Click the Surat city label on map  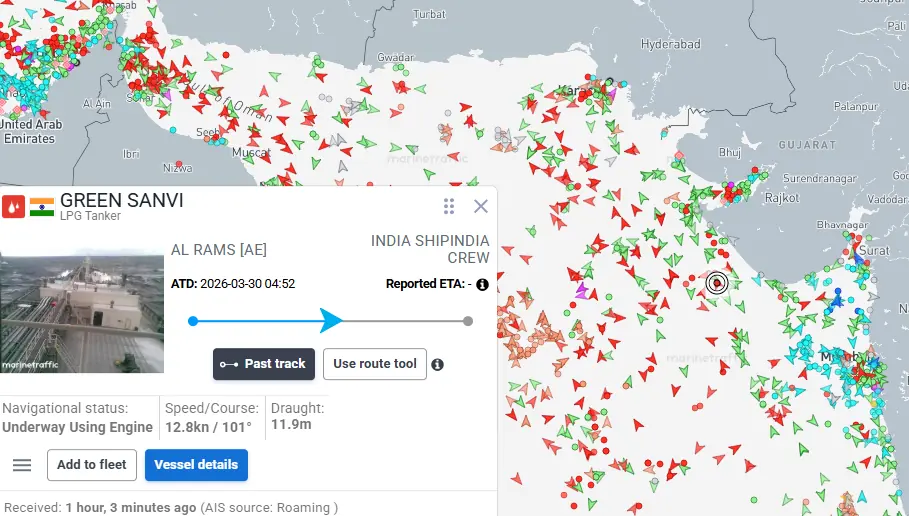874,250
